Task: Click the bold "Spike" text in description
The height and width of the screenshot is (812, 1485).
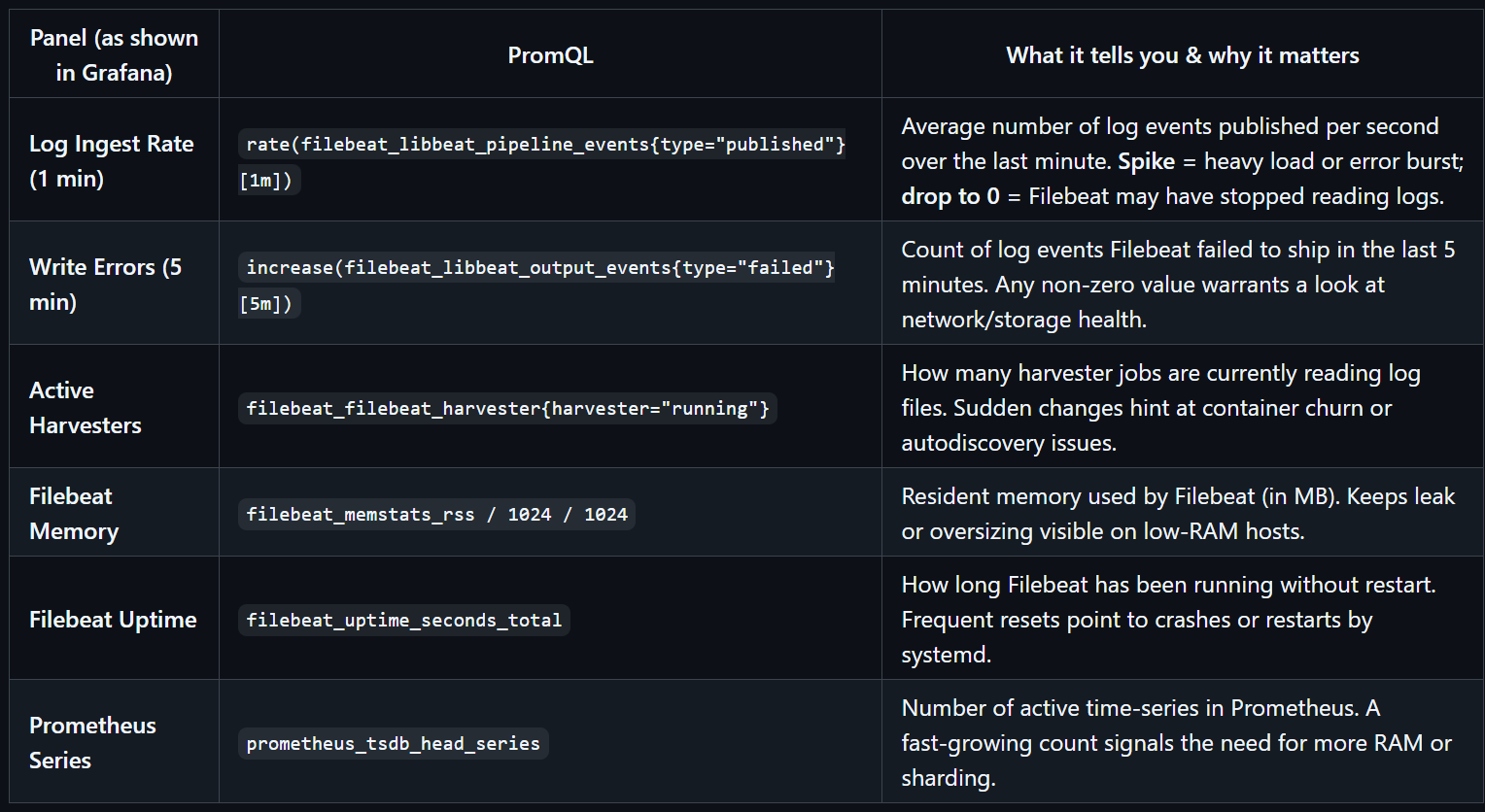Action: pos(1147,161)
